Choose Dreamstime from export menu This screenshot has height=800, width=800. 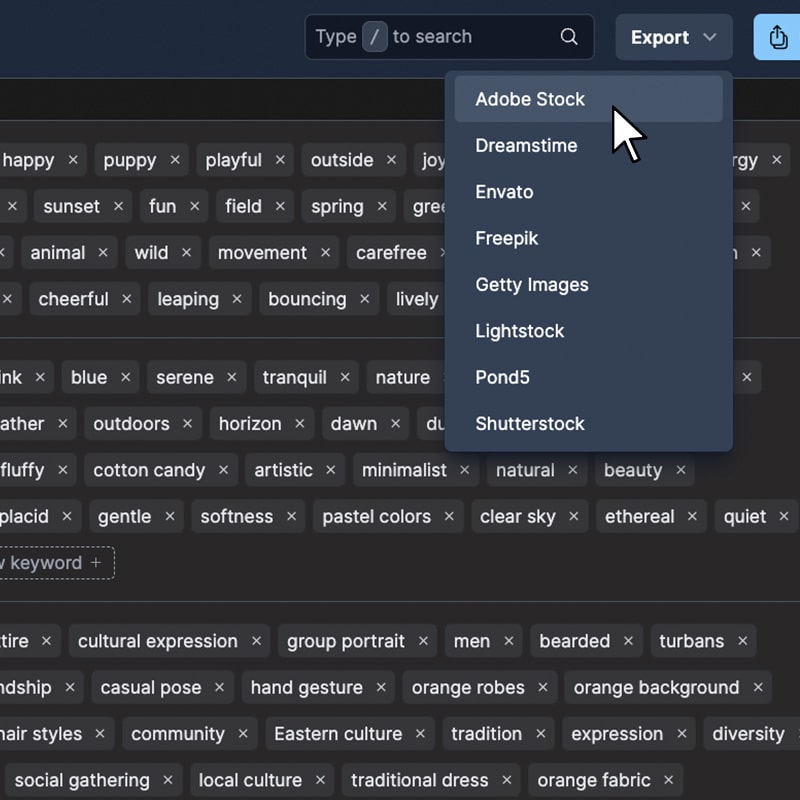588,145
